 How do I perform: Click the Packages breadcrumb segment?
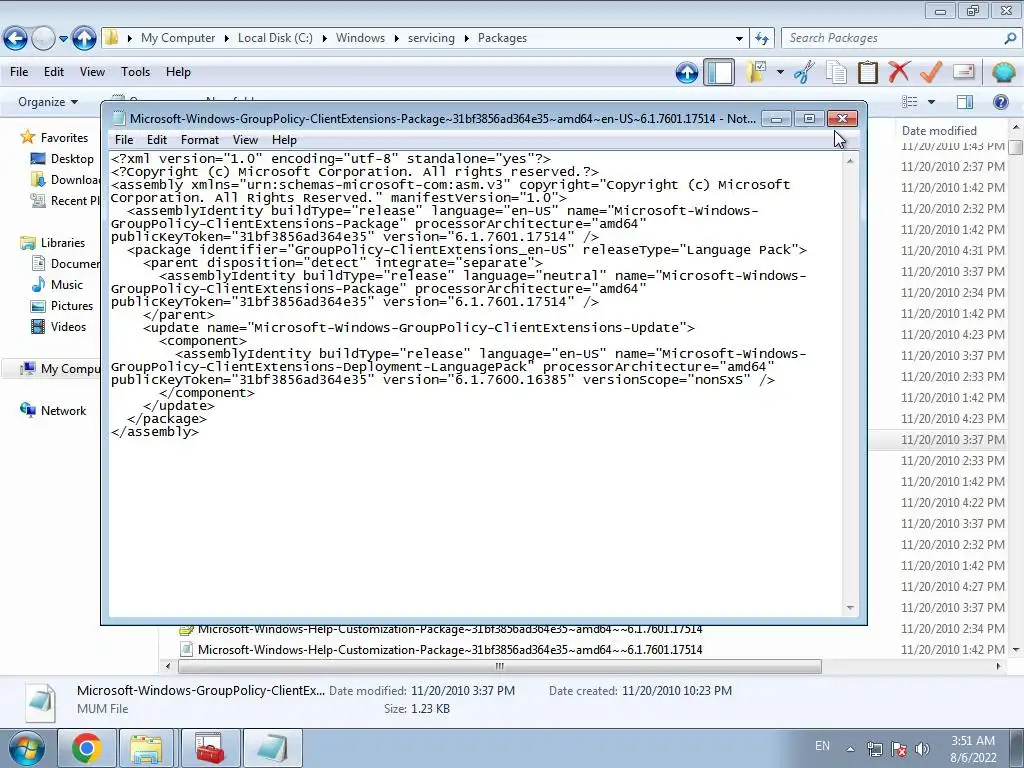point(502,38)
